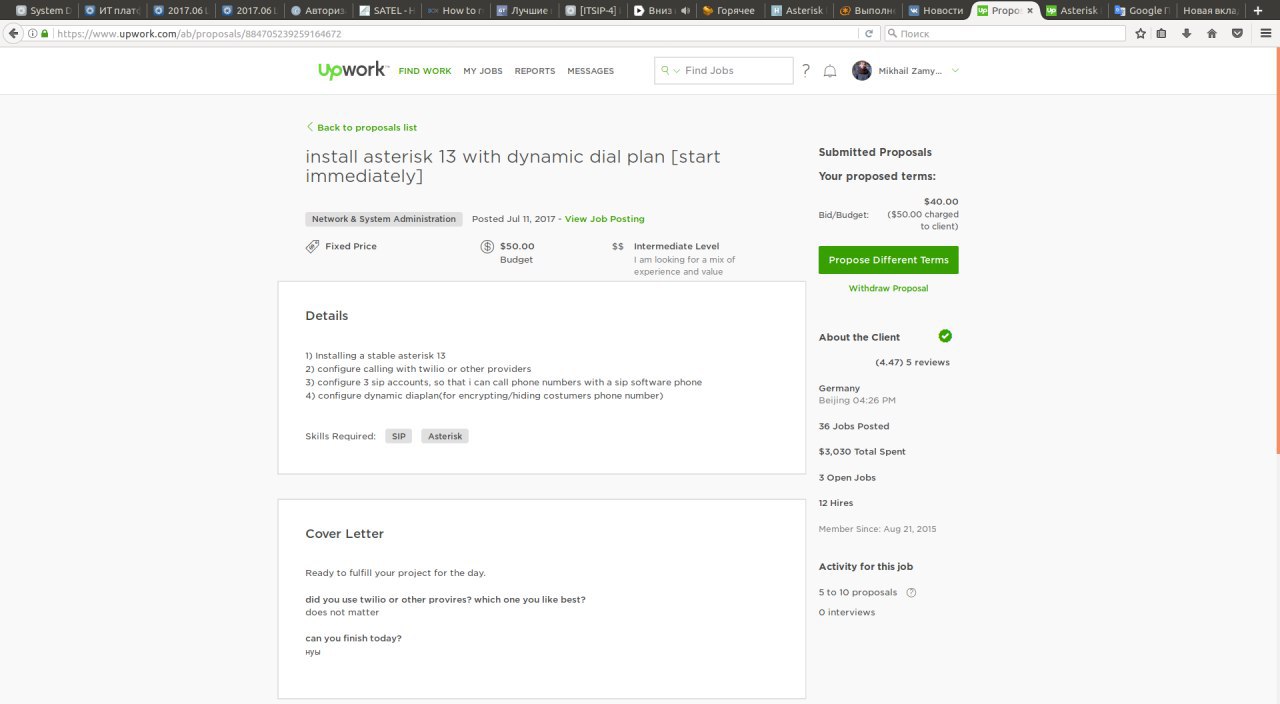Click the site info icon in address bar
The image size is (1280, 704).
tap(32, 33)
